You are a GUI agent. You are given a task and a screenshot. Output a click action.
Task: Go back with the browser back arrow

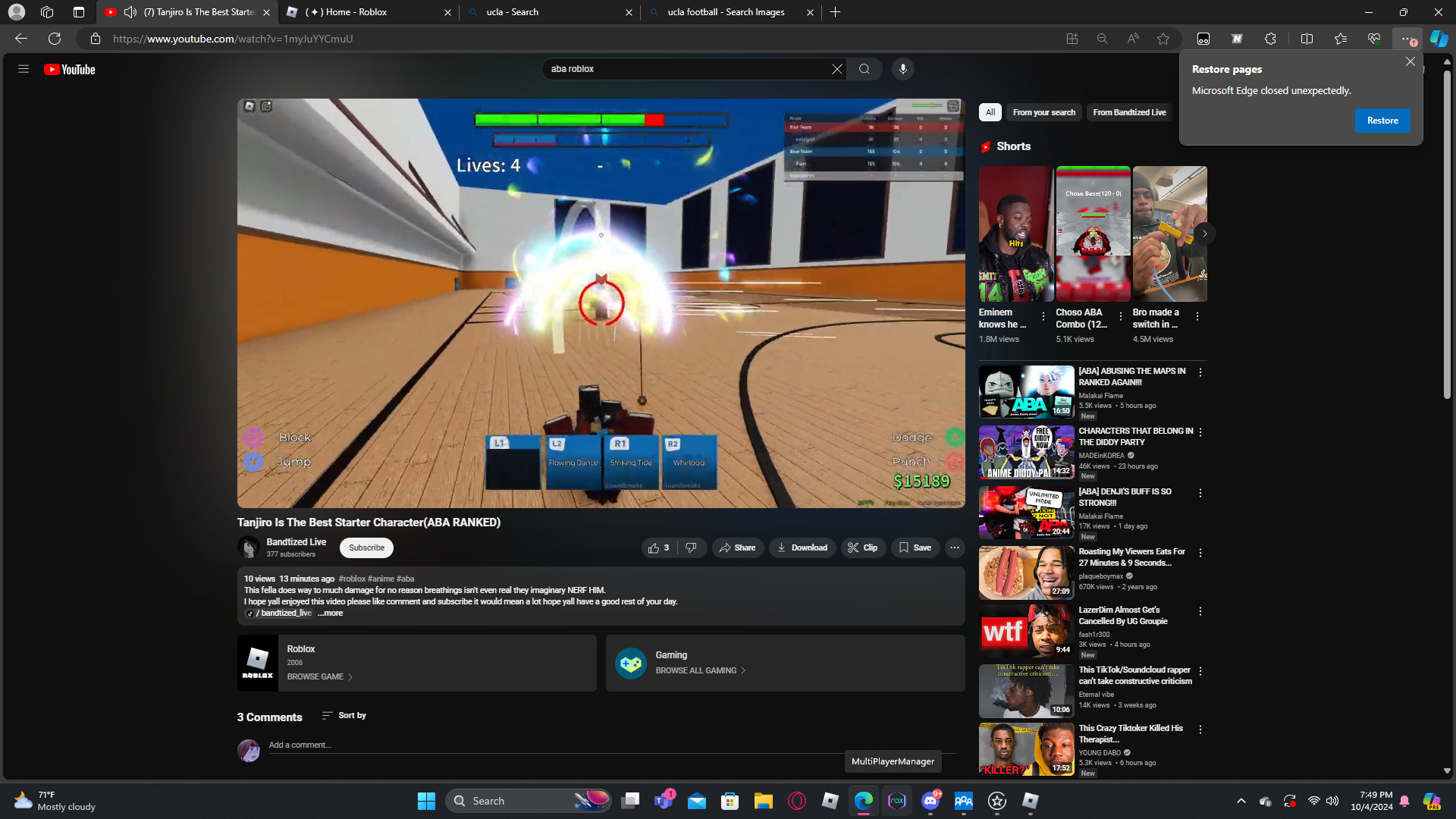[21, 39]
